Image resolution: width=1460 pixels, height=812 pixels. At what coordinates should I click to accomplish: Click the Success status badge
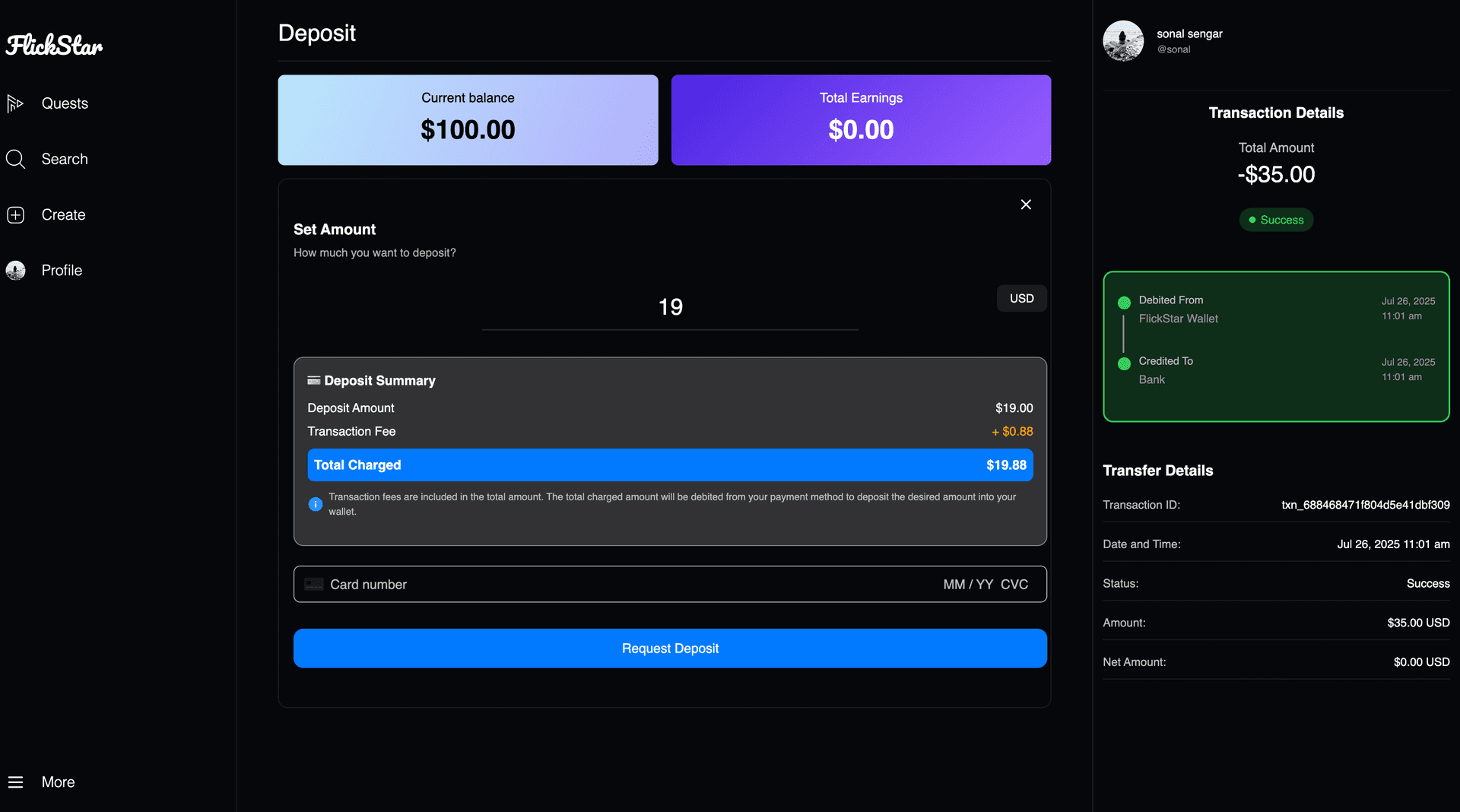(1276, 220)
